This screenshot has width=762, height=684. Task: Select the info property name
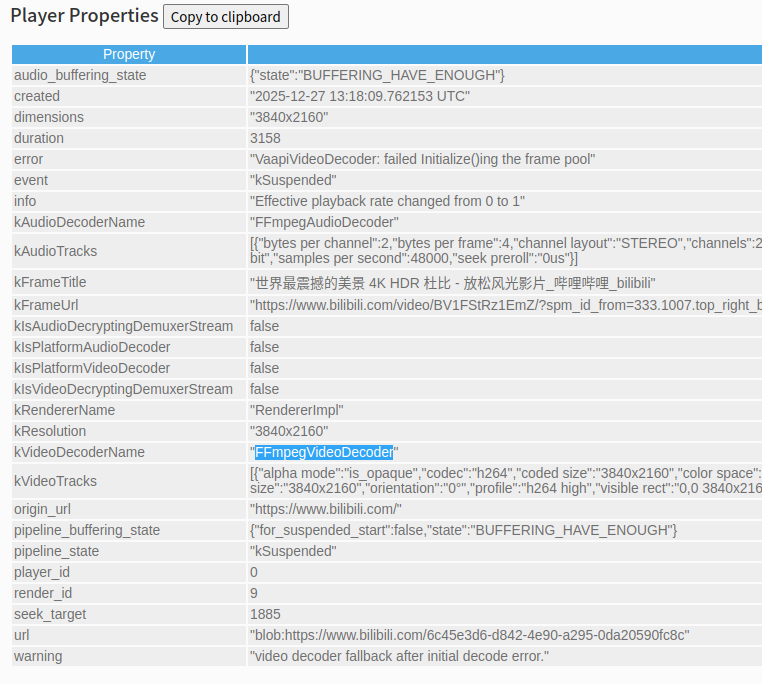25,201
